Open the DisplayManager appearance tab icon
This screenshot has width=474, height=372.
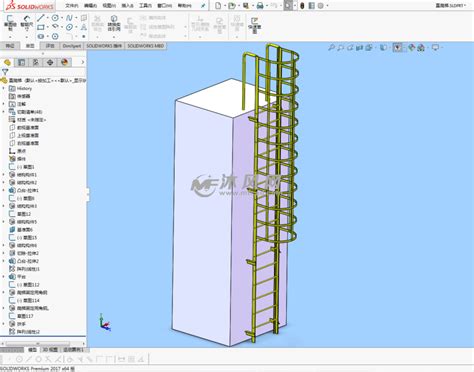tap(65, 62)
